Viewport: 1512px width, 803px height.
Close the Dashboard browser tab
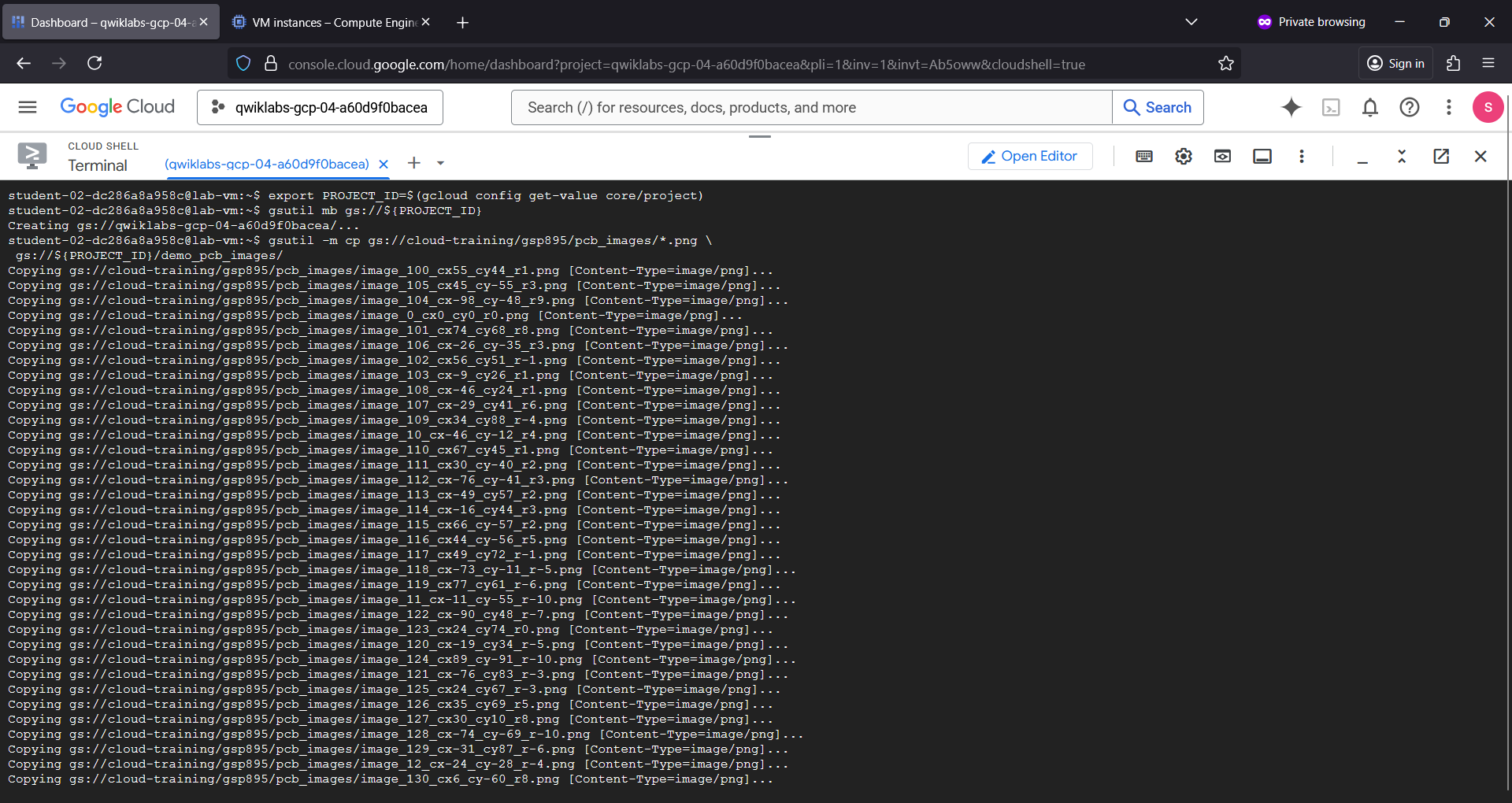tap(204, 22)
